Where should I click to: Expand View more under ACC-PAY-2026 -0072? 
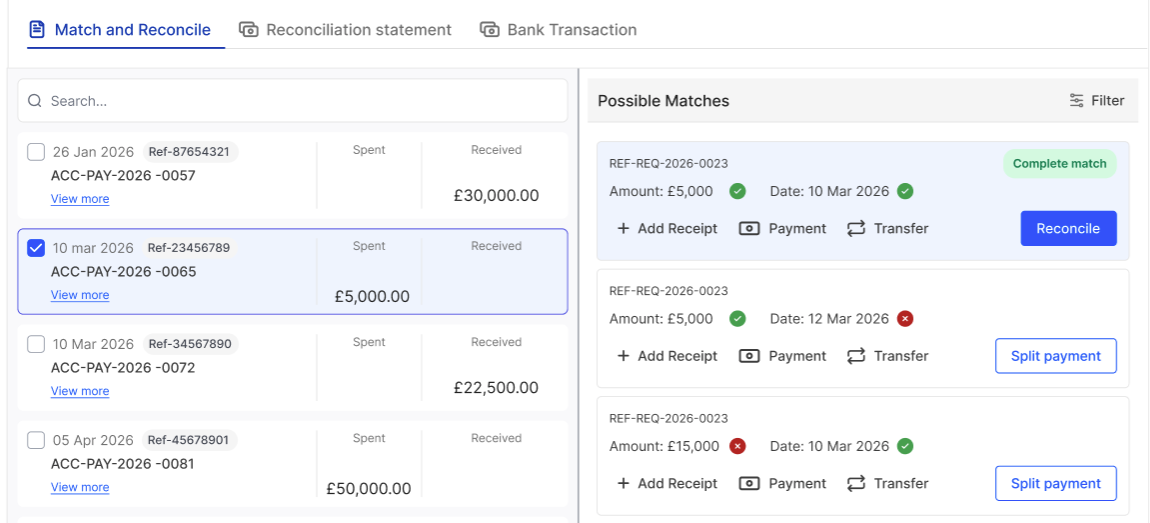pos(80,391)
